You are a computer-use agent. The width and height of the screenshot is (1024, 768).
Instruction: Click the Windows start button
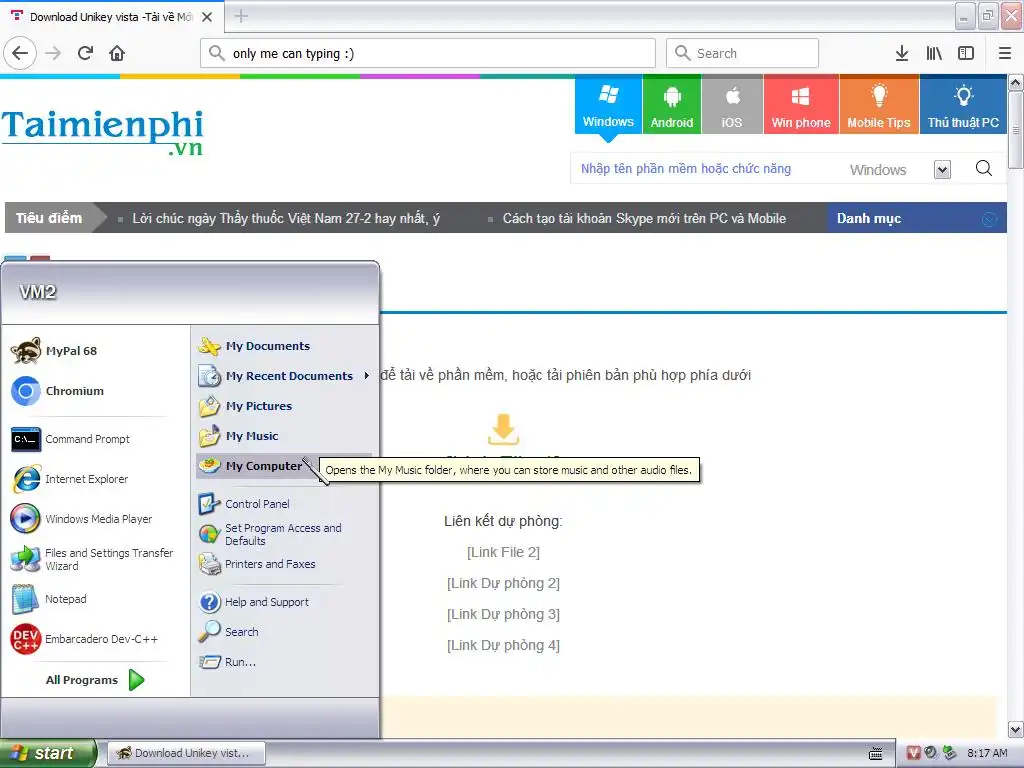coord(48,754)
